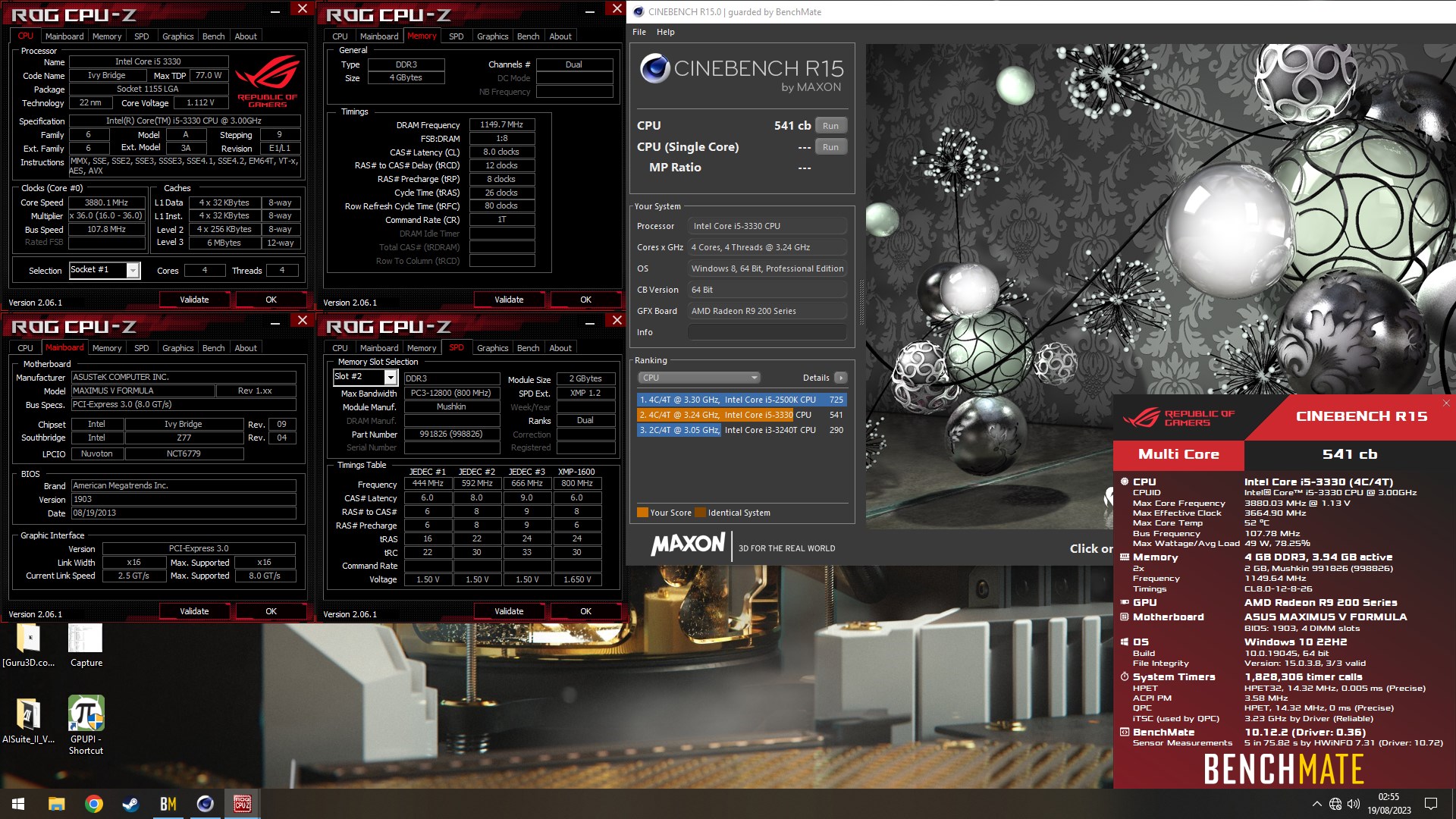Click the BenchMate section icon in overlay

click(x=1125, y=732)
